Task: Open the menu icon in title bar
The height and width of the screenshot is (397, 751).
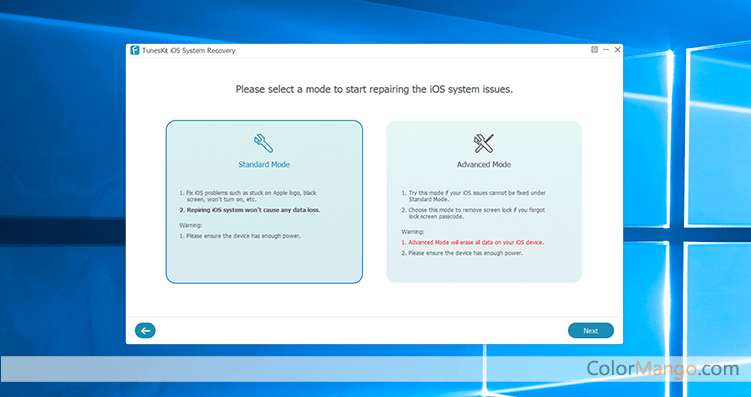Action: (594, 50)
